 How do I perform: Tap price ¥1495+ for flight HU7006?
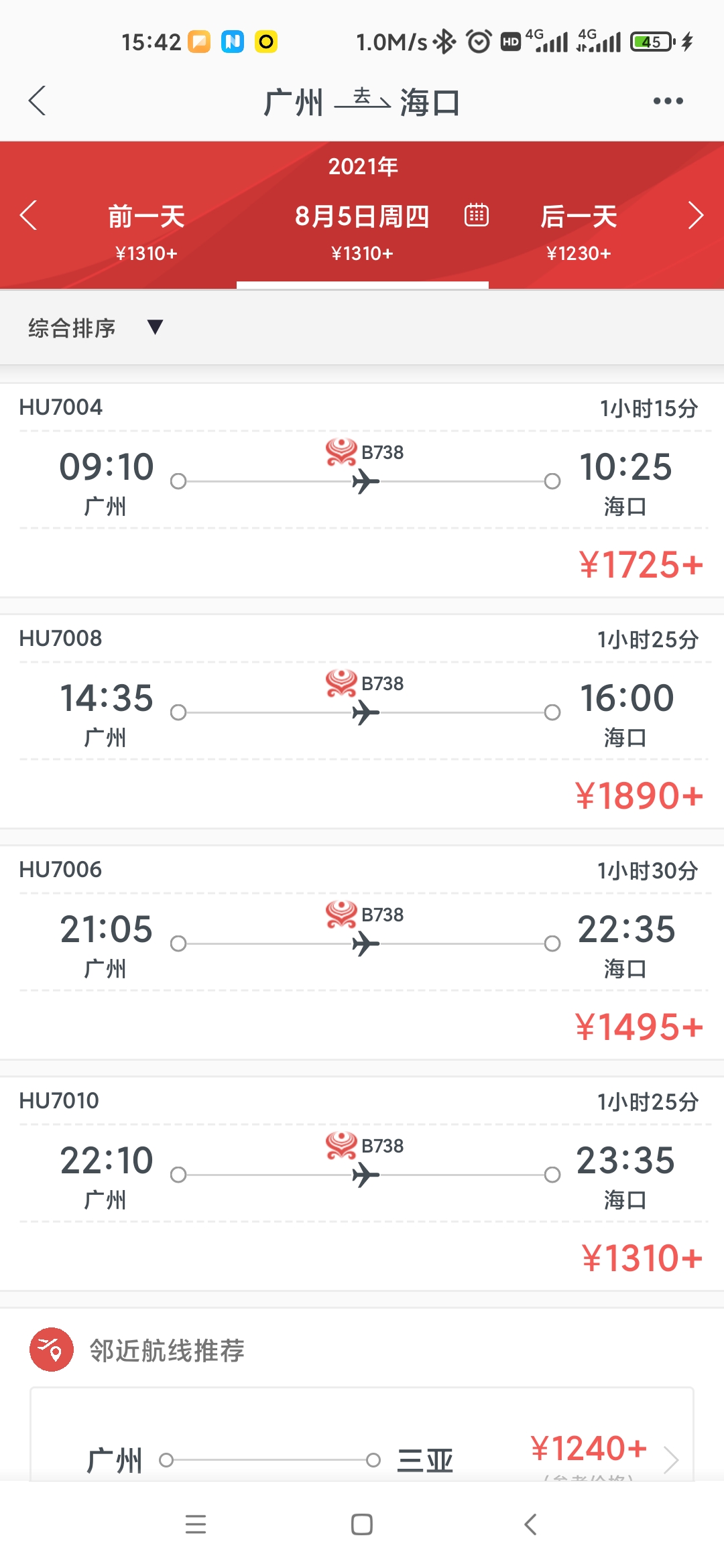pos(639,1027)
